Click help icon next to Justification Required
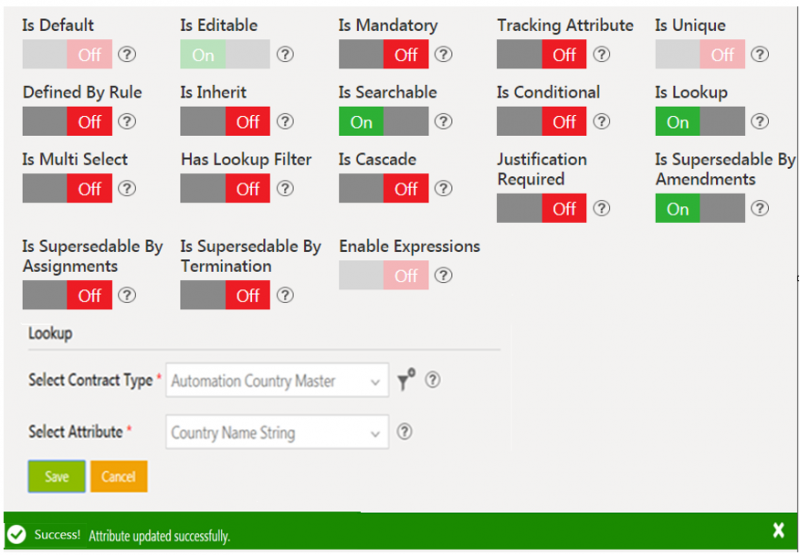This screenshot has height=555, width=800. (602, 208)
